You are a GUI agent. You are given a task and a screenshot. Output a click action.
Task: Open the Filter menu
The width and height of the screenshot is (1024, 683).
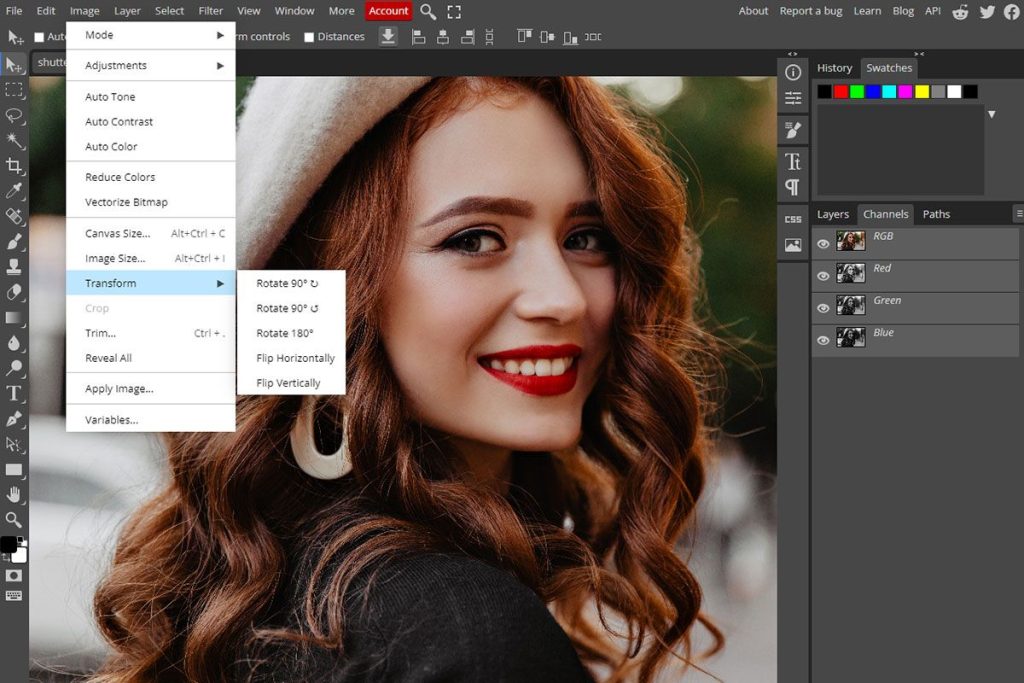coord(210,11)
